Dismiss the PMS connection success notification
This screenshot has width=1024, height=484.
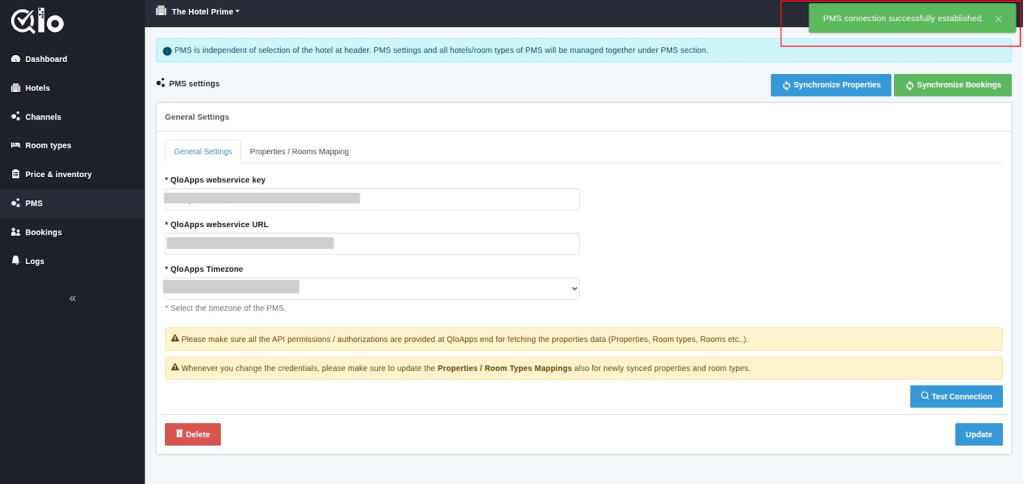click(x=997, y=19)
